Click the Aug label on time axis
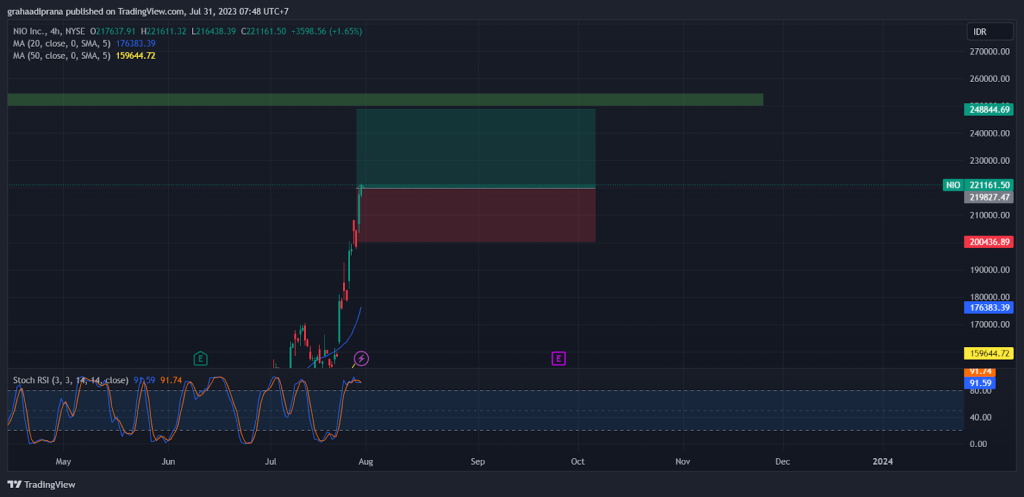Image resolution: width=1024 pixels, height=497 pixels. pos(366,462)
